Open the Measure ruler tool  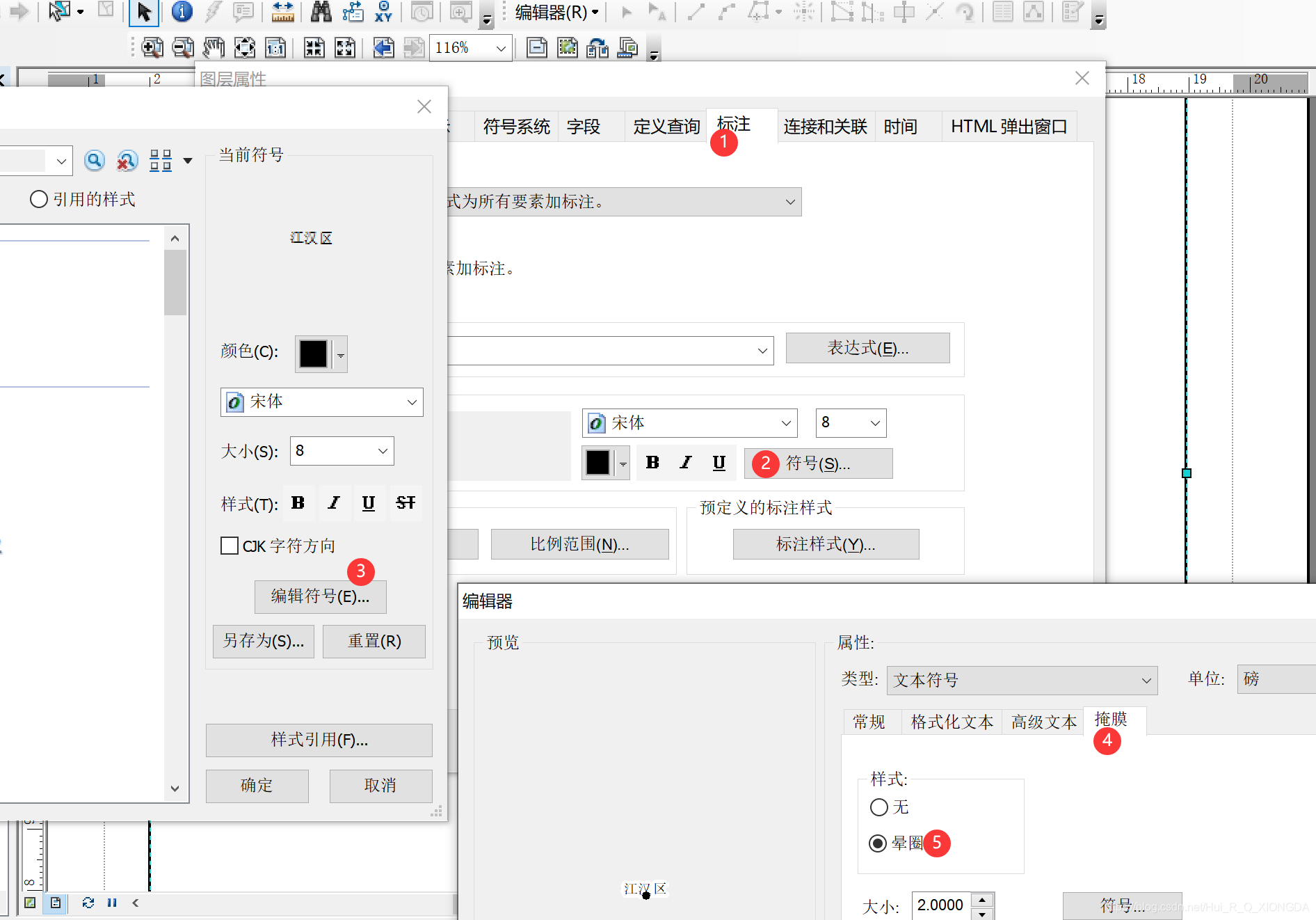(282, 12)
